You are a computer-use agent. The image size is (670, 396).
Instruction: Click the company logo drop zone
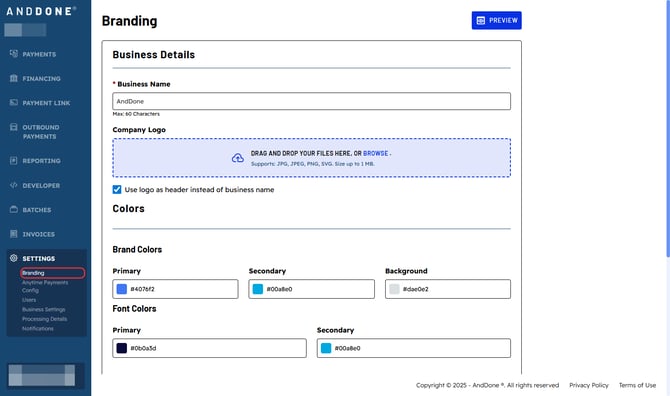(x=311, y=158)
